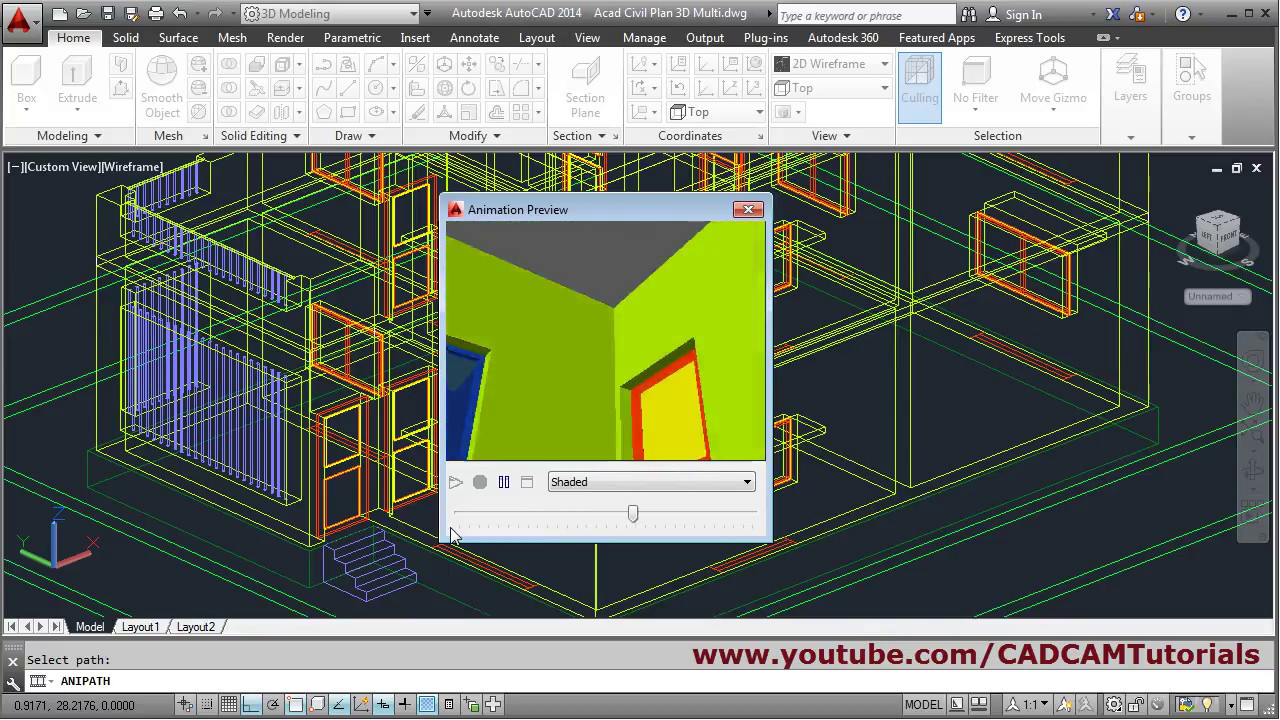Click the Save disk icon
This screenshot has height=720, width=1280.
point(108,14)
